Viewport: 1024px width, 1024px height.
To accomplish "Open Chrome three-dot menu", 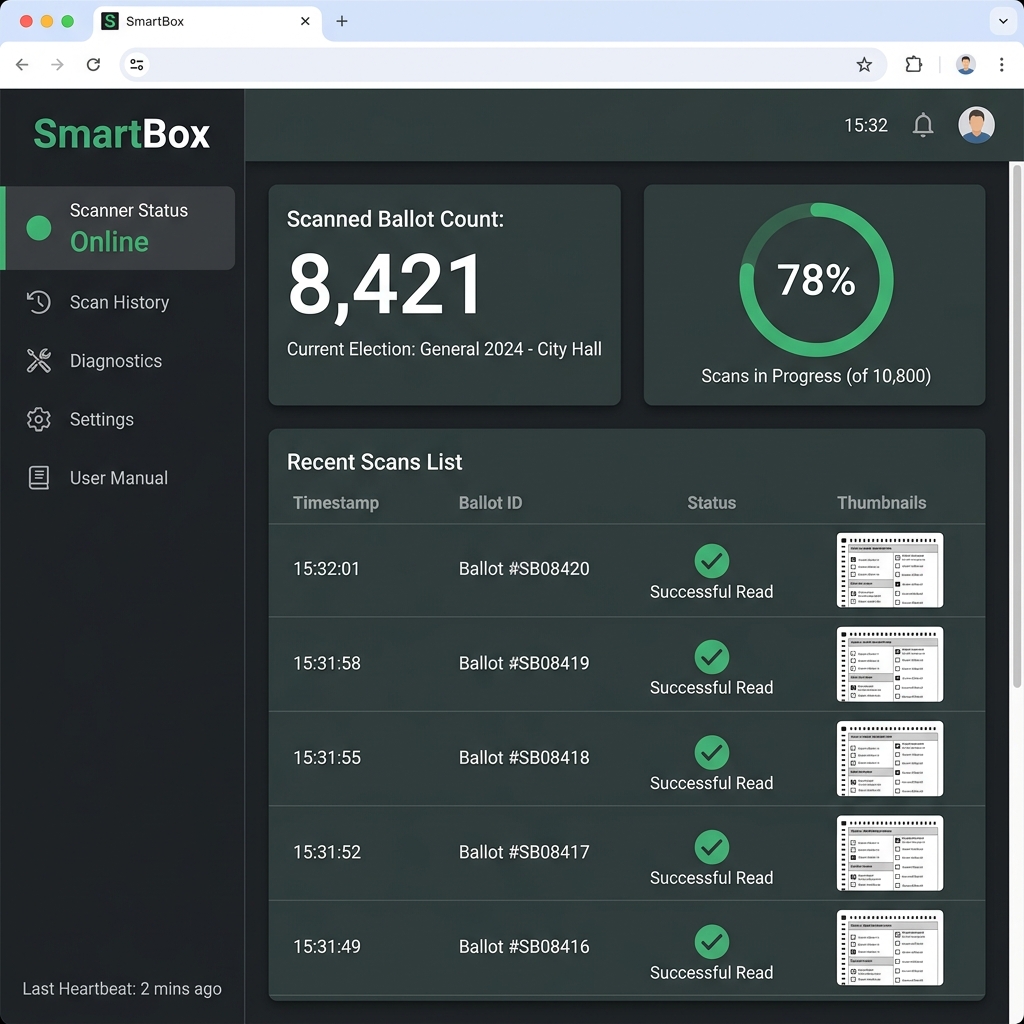I will click(x=1001, y=65).
